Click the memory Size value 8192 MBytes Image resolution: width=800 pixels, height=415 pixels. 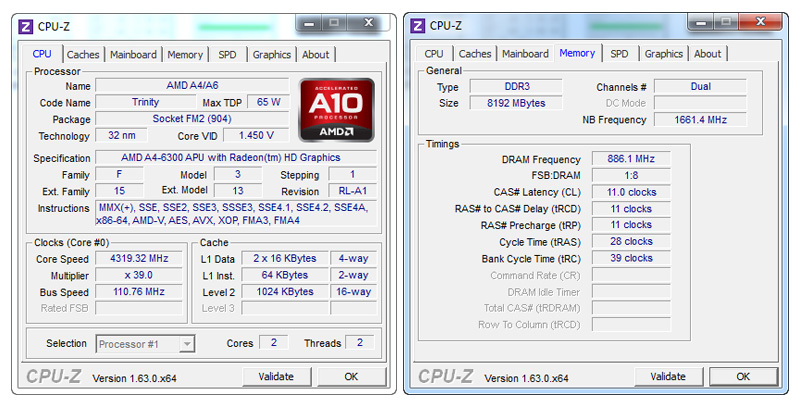click(x=516, y=103)
